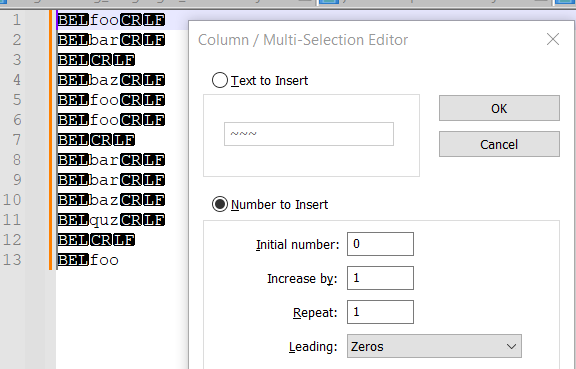Click line number 2 in the margin

(x=17, y=40)
